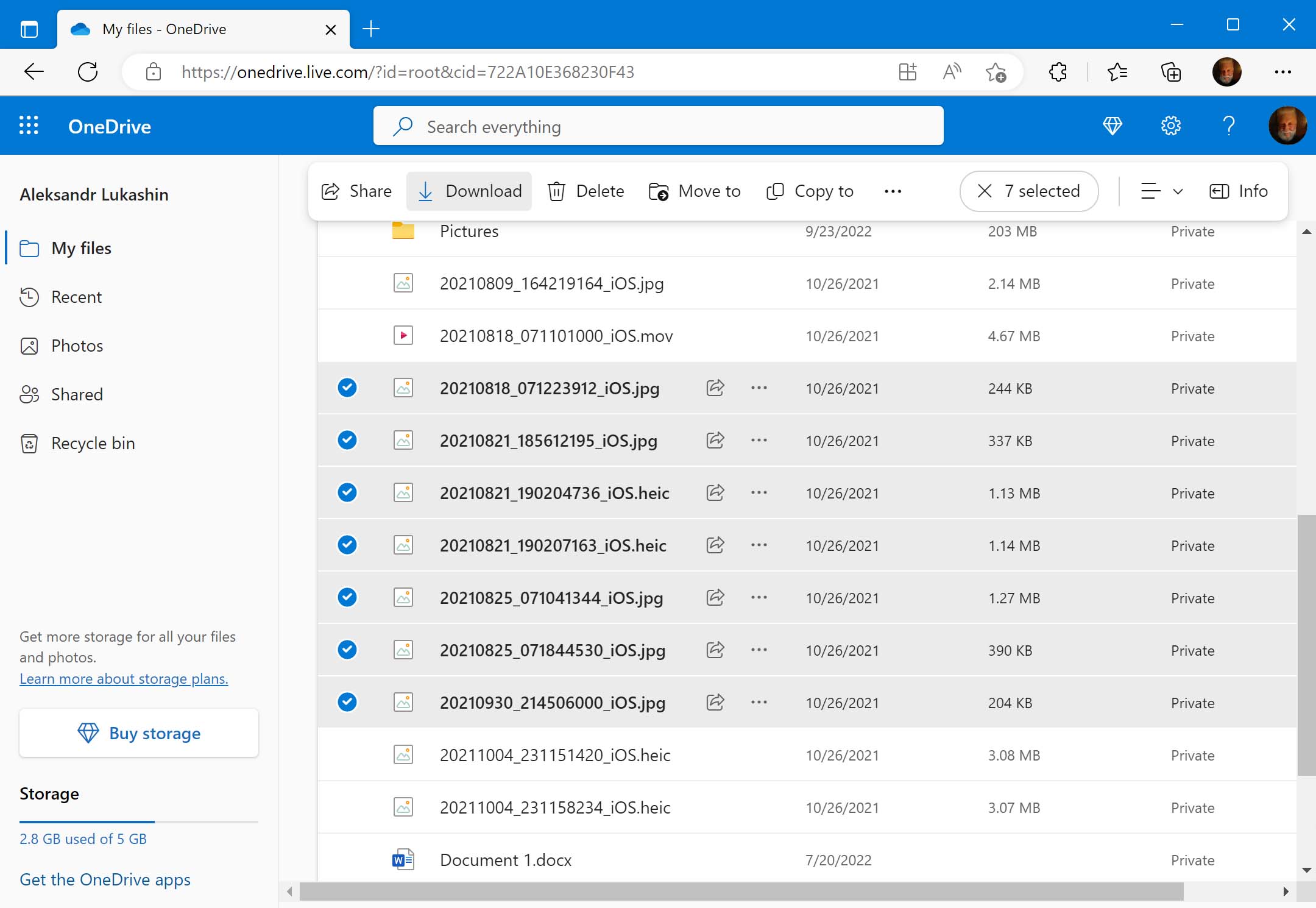Screen dimensions: 1316x908
Task: Click the Share icon for 20210821_185612195_iOS.jpg
Action: pyautogui.click(x=715, y=440)
